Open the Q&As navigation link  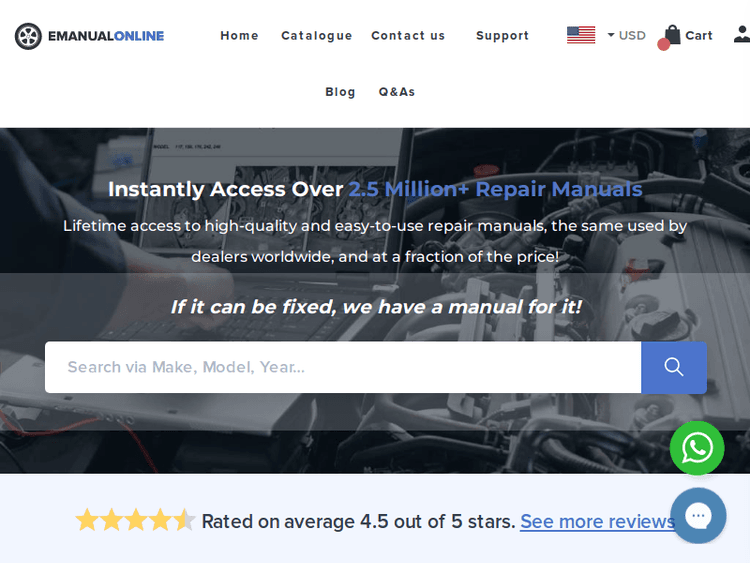pos(396,91)
